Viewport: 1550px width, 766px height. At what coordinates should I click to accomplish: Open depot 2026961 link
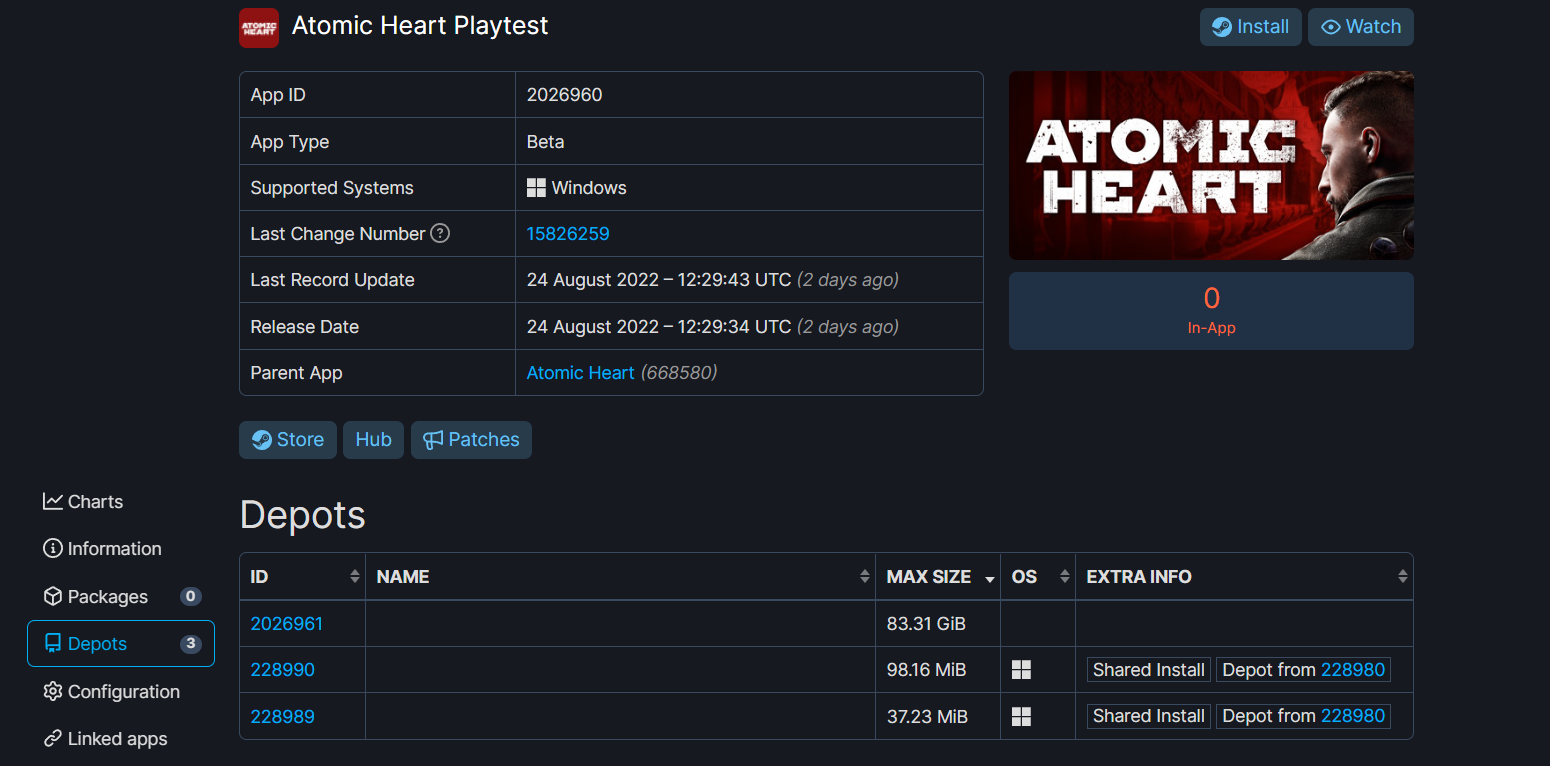(287, 624)
